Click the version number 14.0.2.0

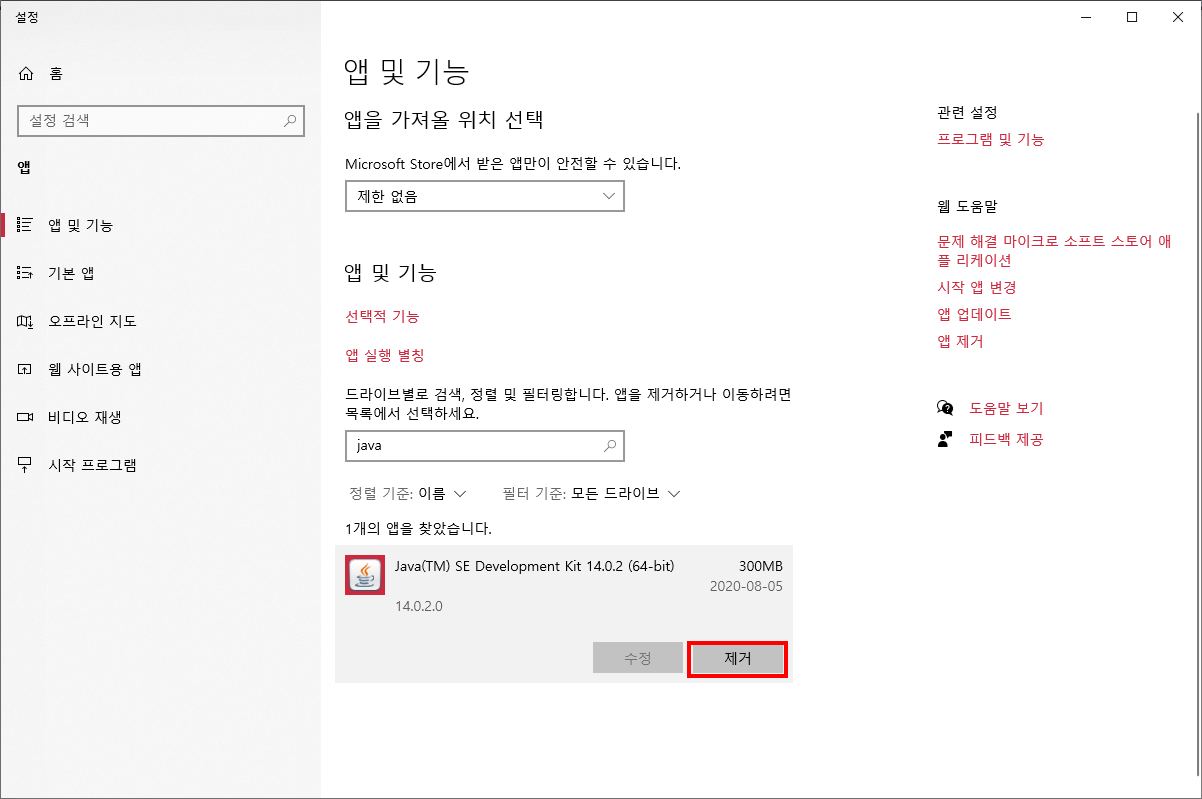click(419, 606)
